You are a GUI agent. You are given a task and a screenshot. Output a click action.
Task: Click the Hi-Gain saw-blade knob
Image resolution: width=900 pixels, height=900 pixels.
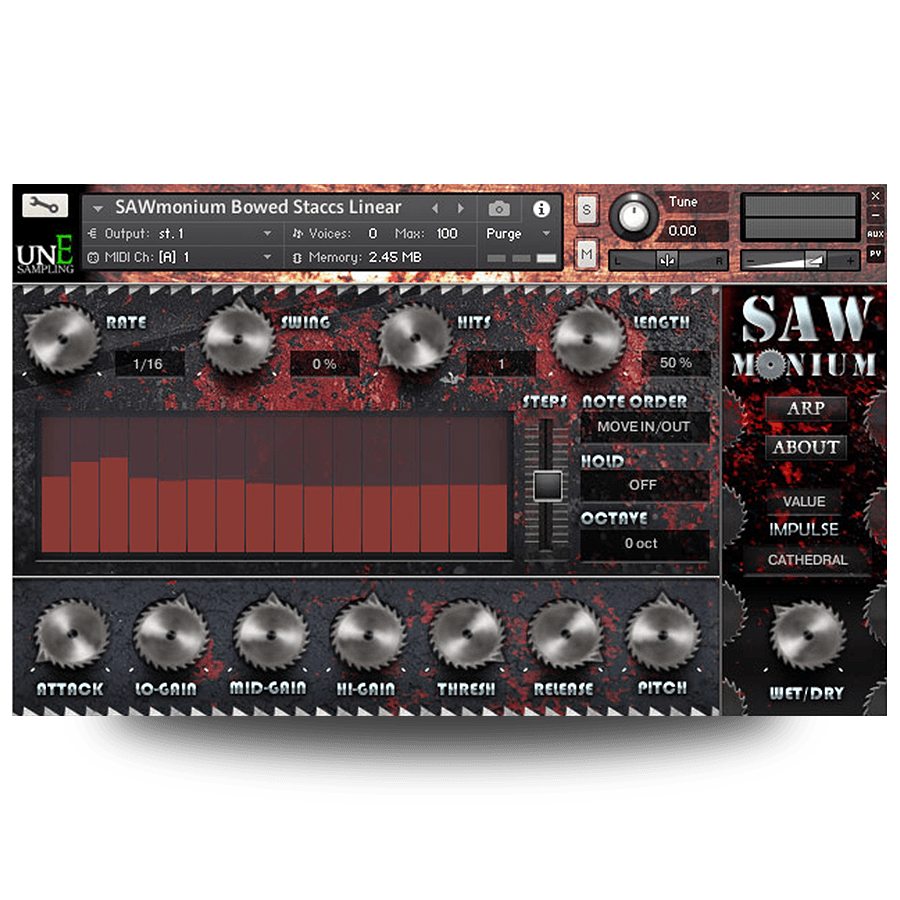tap(368, 633)
